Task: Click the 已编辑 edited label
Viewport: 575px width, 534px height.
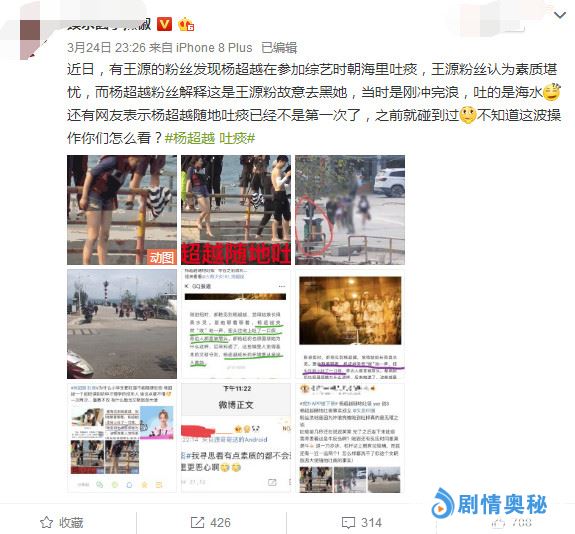Action: pyautogui.click(x=279, y=48)
